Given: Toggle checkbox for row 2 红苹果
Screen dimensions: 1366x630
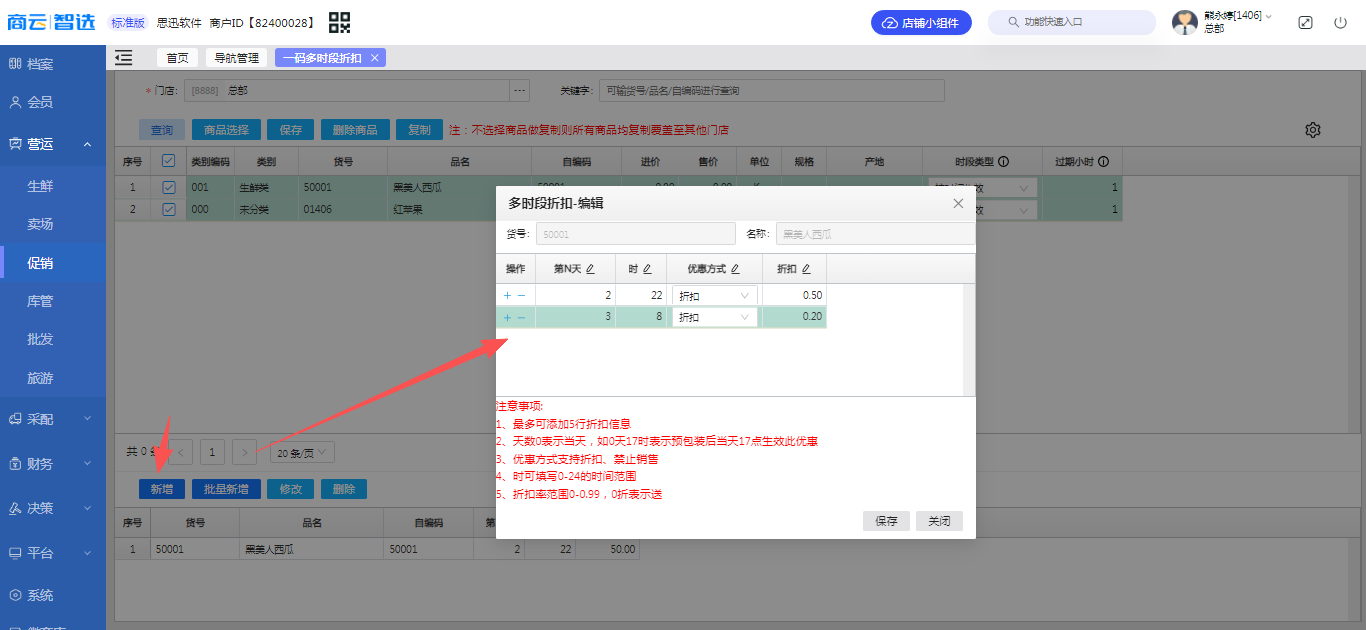Looking at the screenshot, I should point(168,210).
